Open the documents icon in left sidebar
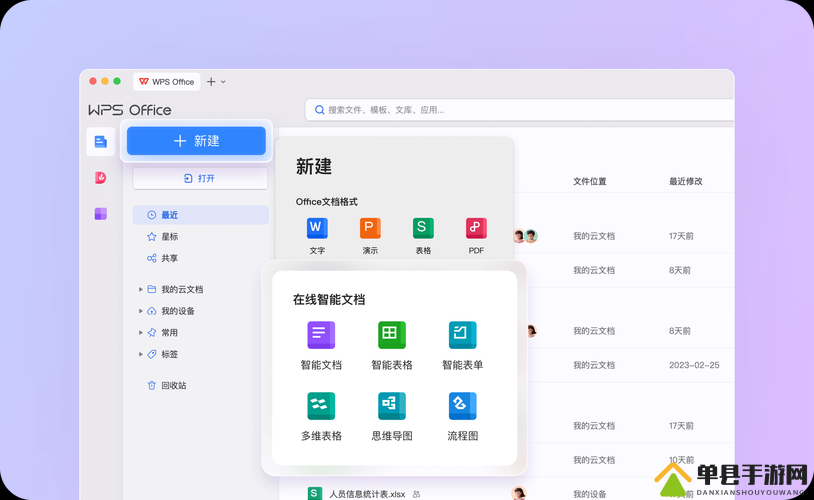 (x=101, y=141)
